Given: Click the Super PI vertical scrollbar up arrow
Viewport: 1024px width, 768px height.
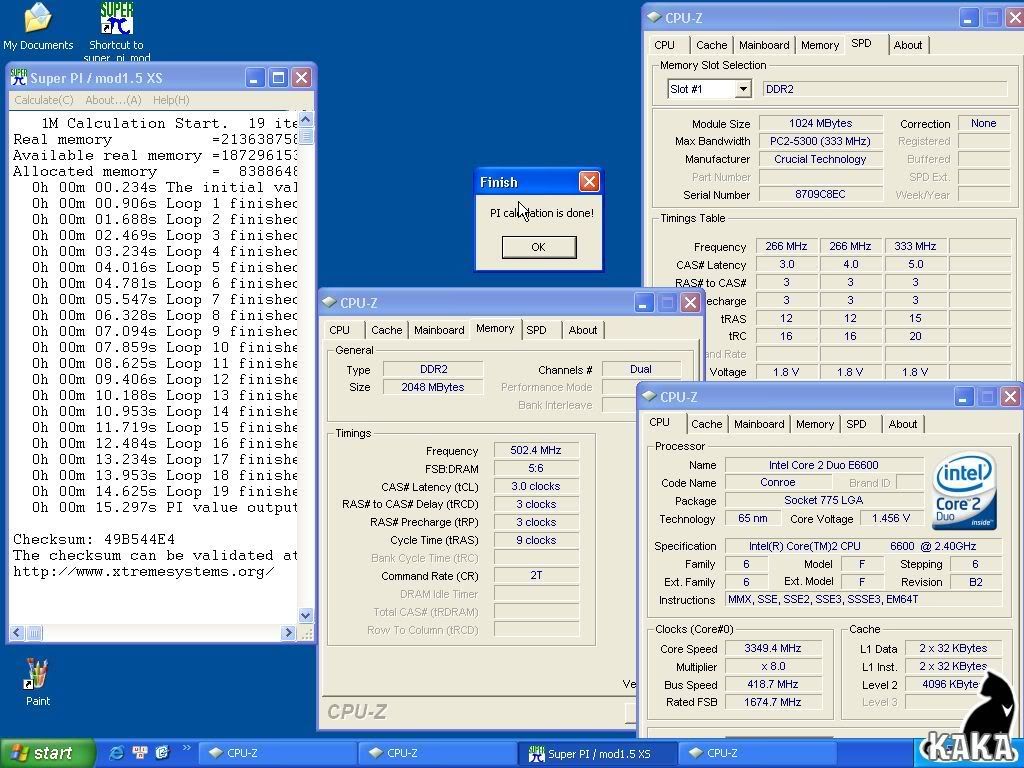Looking at the screenshot, I should pyautogui.click(x=305, y=120).
